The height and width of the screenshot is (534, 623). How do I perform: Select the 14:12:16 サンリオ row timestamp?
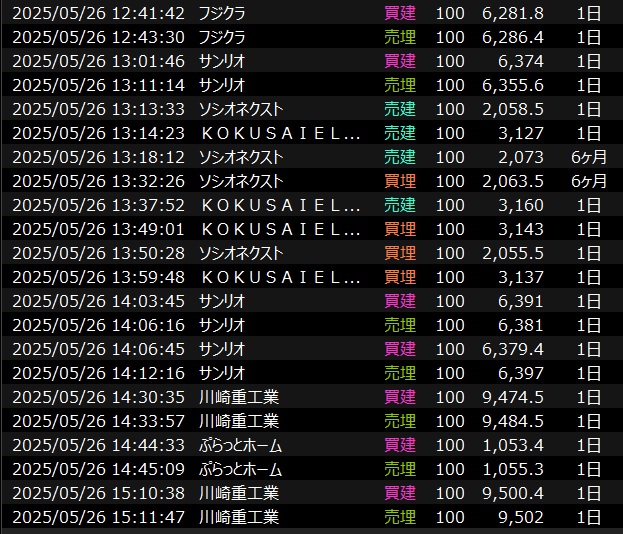point(99,373)
